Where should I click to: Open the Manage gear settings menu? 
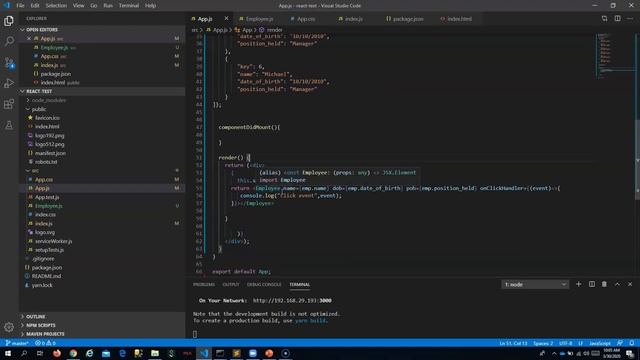point(9,327)
